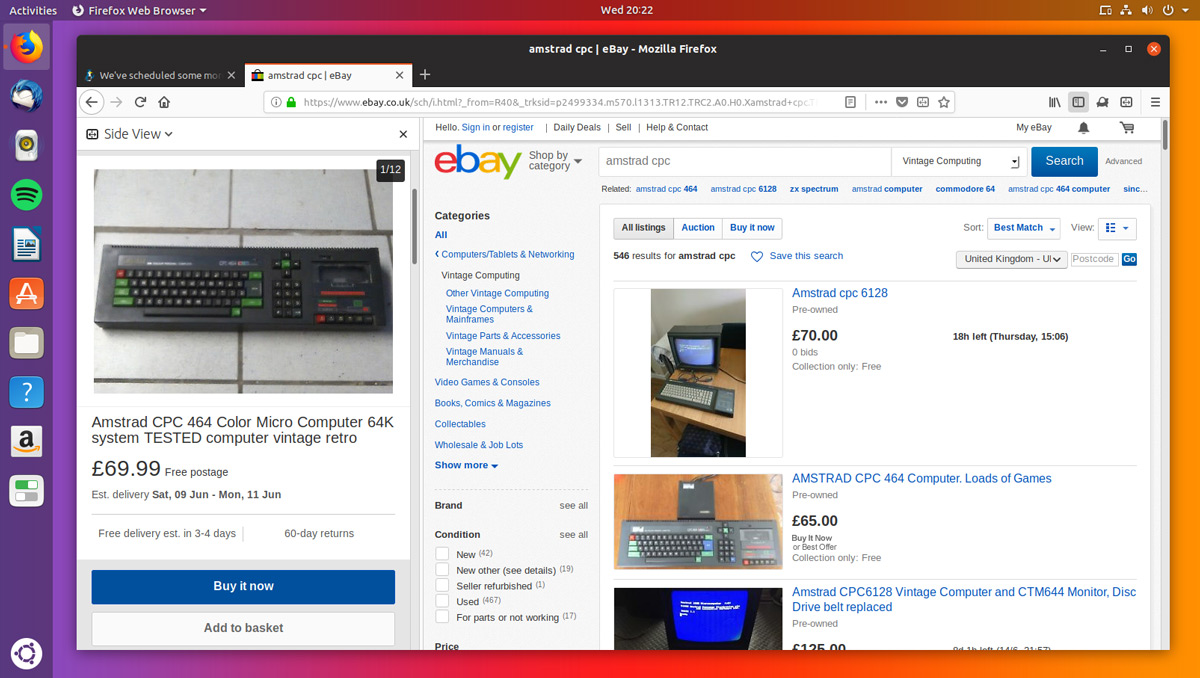Image resolution: width=1200 pixels, height=678 pixels.
Task: Click the forward navigation arrow
Action: click(117, 102)
